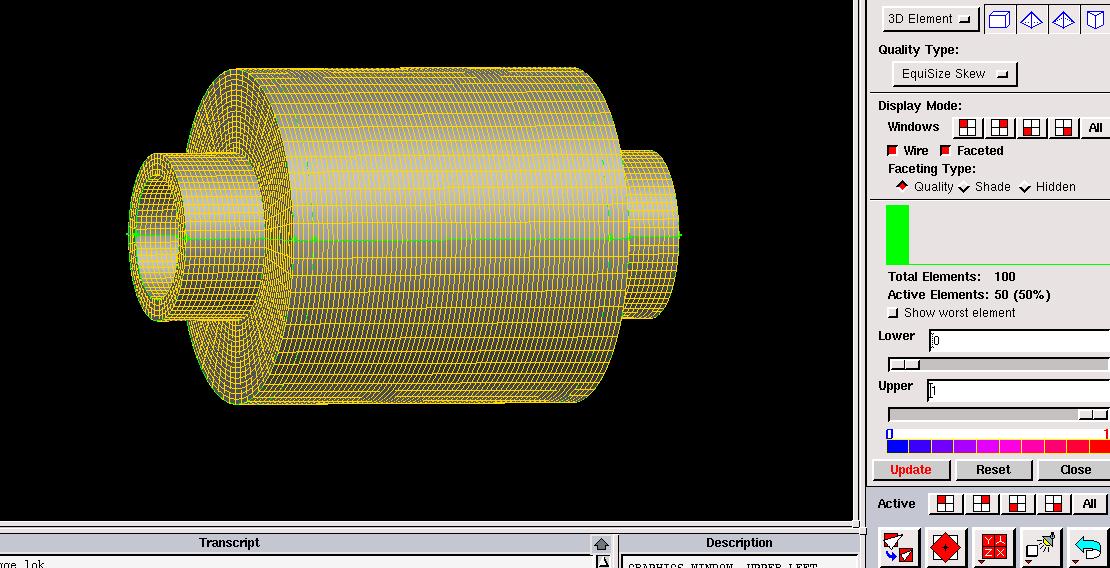Select the tetrahedron element type icon
Screen dimensions: 1110x568
click(1031, 20)
